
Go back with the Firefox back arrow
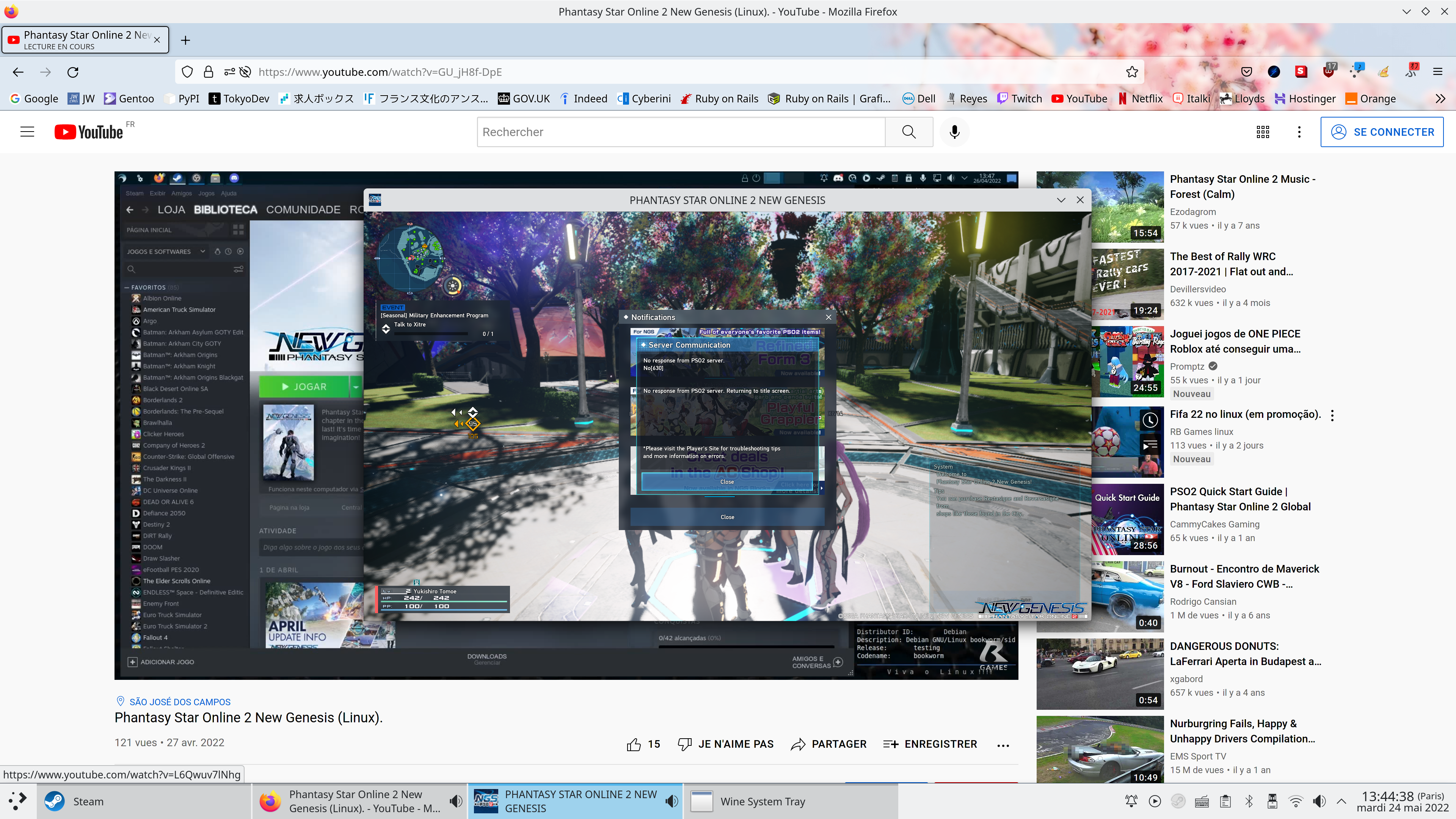(x=18, y=72)
